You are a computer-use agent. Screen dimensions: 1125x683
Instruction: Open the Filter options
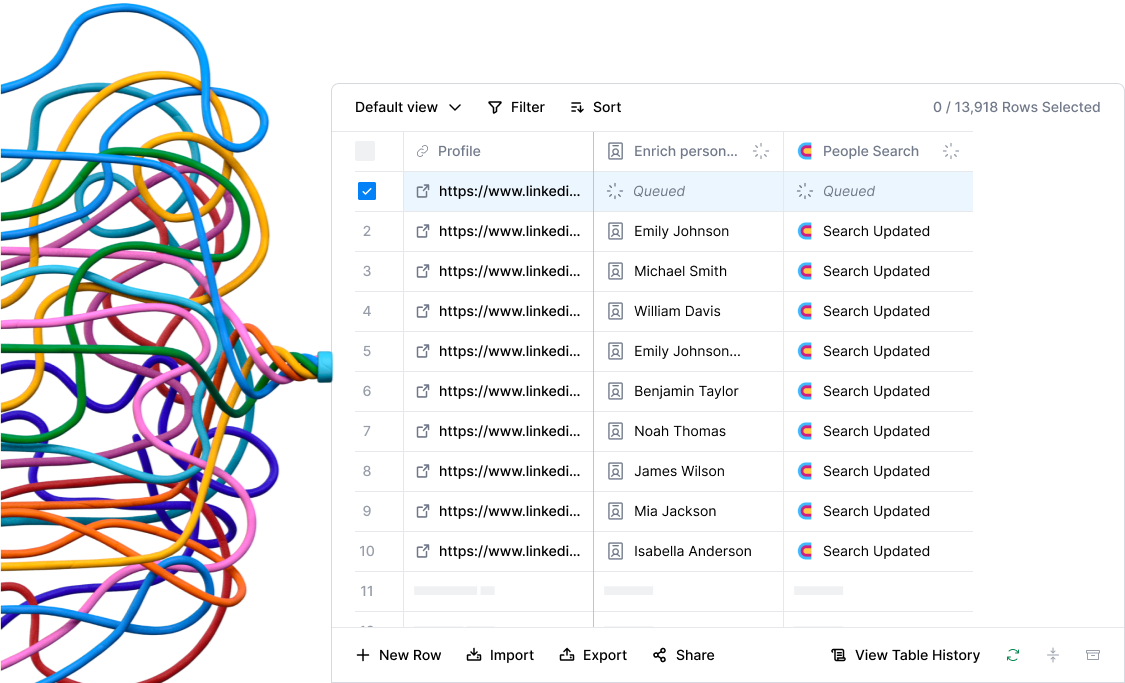[x=516, y=107]
